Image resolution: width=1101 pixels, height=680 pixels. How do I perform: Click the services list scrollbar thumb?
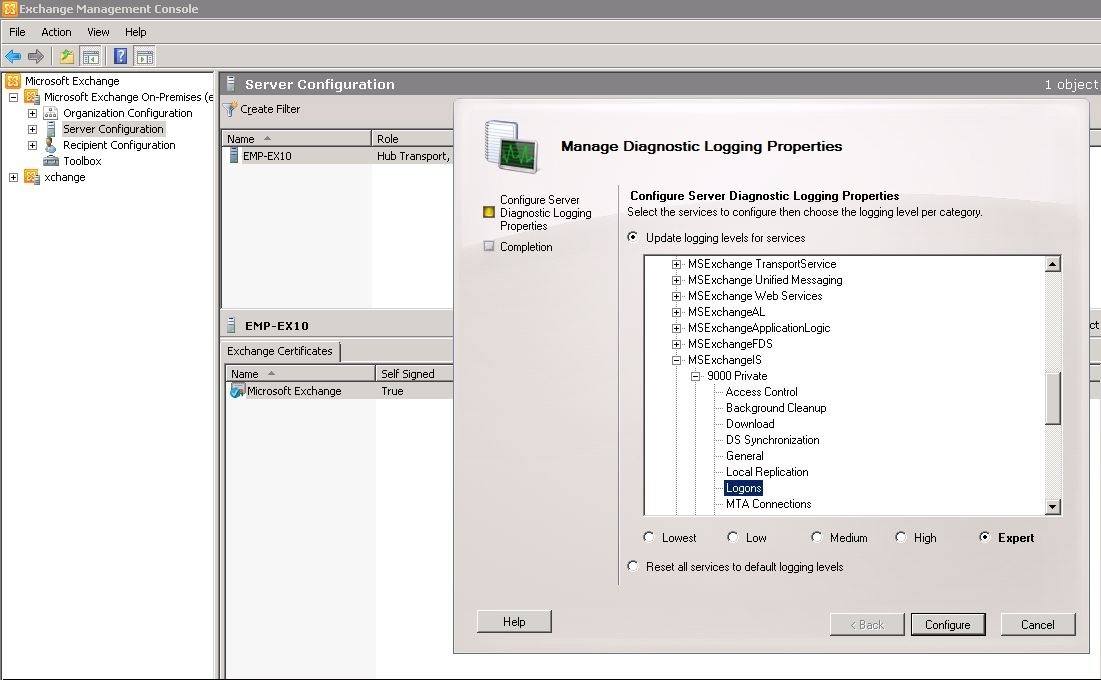[x=1052, y=398]
